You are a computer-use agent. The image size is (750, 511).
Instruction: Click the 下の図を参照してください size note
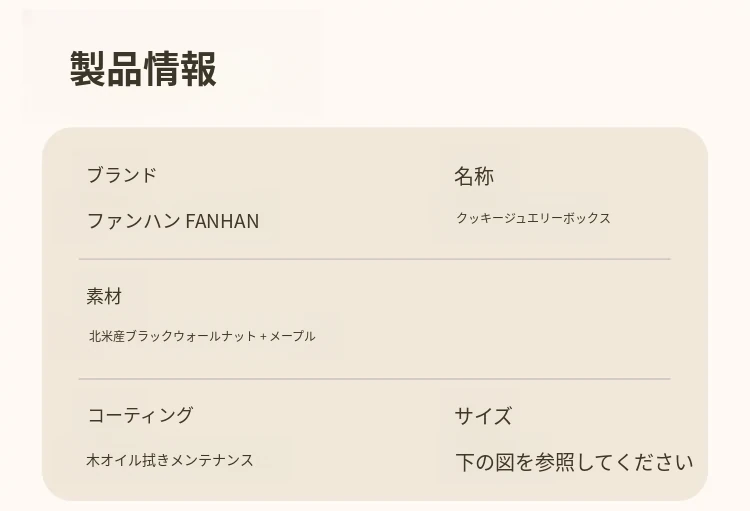coord(574,462)
